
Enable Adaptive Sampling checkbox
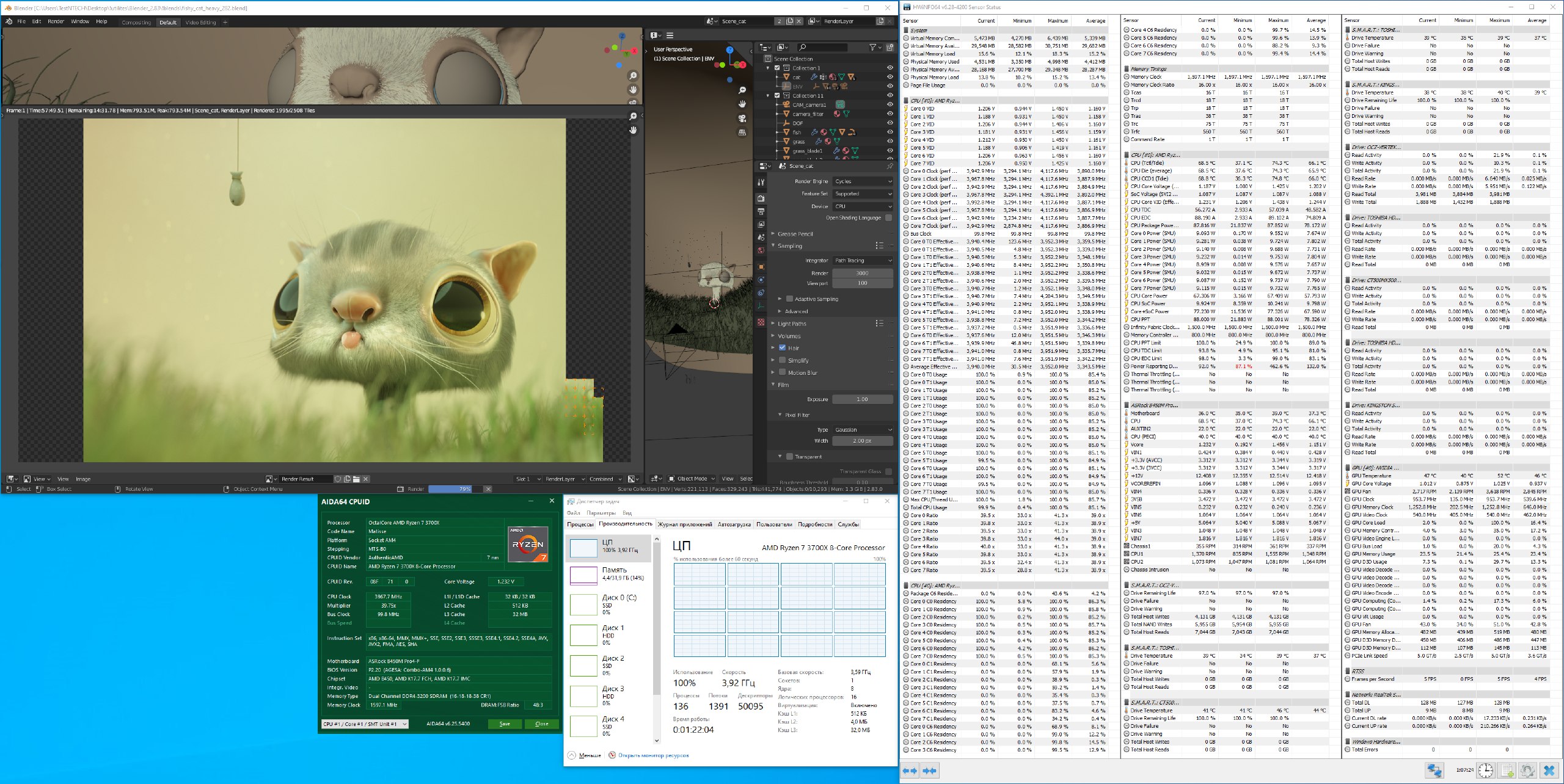pos(789,299)
